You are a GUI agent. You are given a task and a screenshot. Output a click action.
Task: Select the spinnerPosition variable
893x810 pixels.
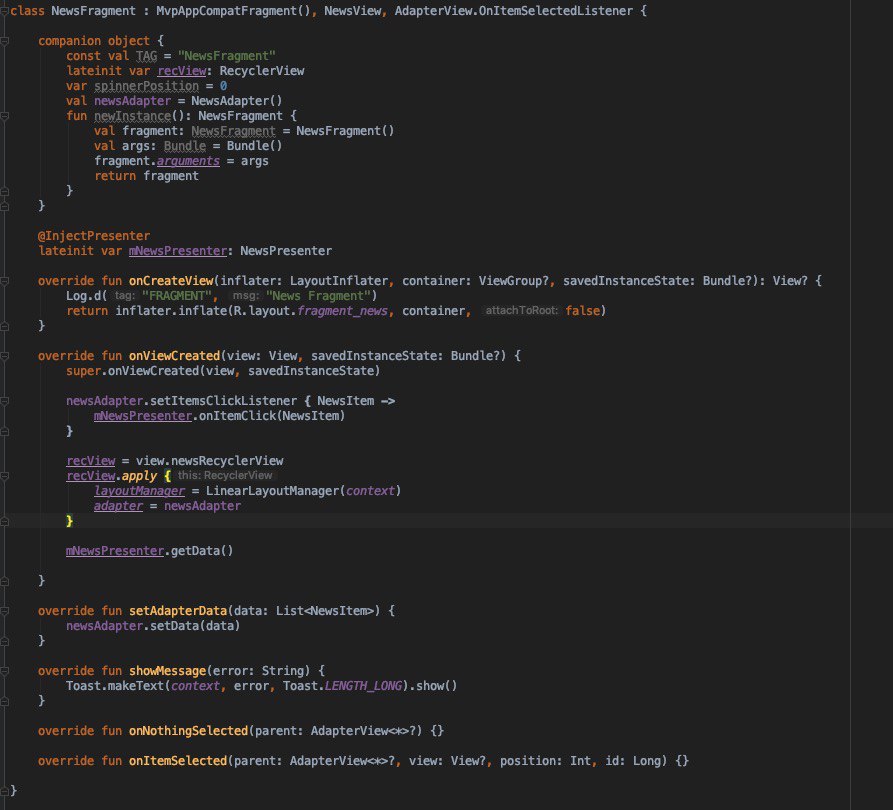[x=146, y=86]
